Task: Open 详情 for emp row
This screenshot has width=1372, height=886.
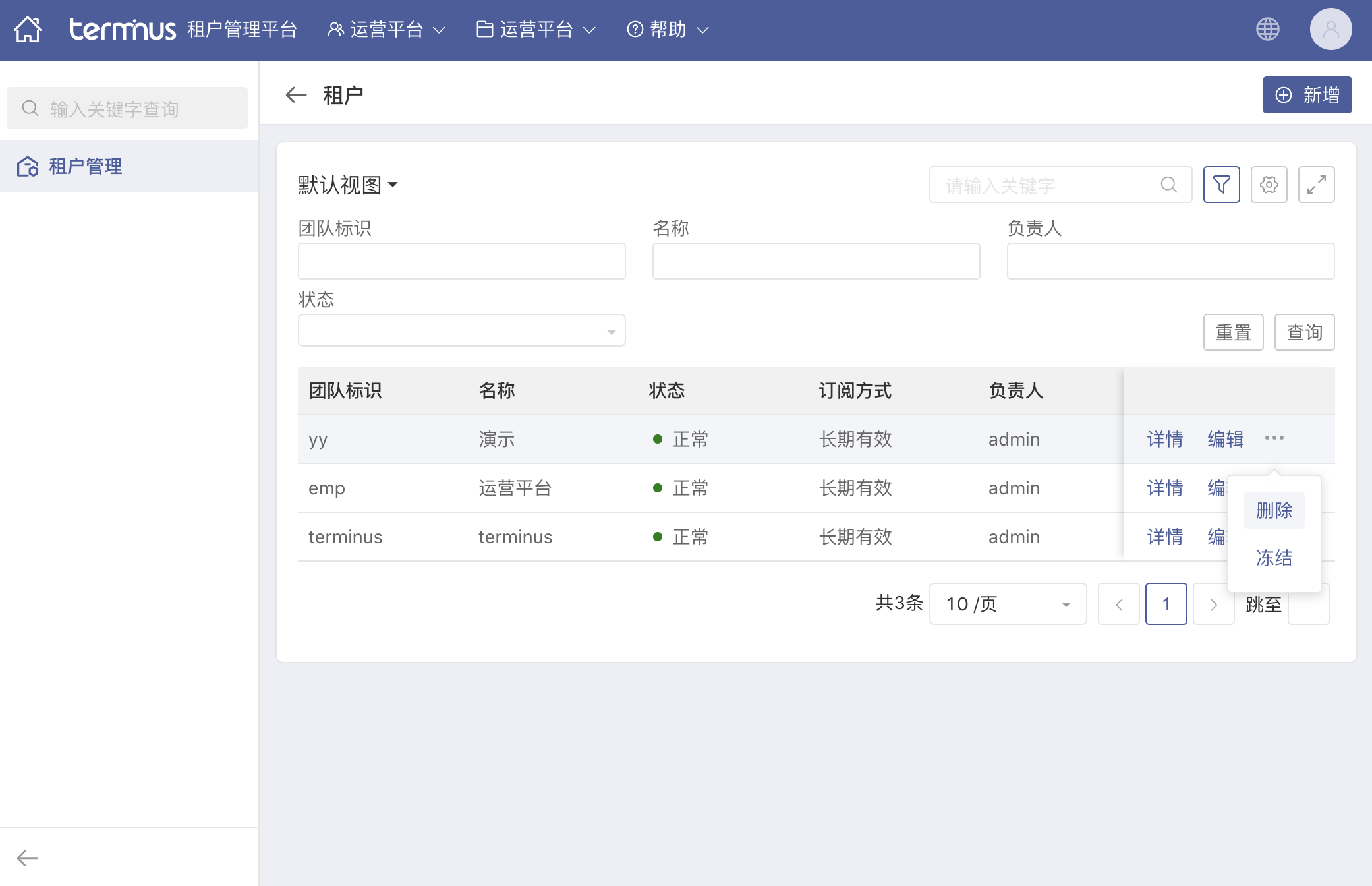Action: (x=1164, y=488)
